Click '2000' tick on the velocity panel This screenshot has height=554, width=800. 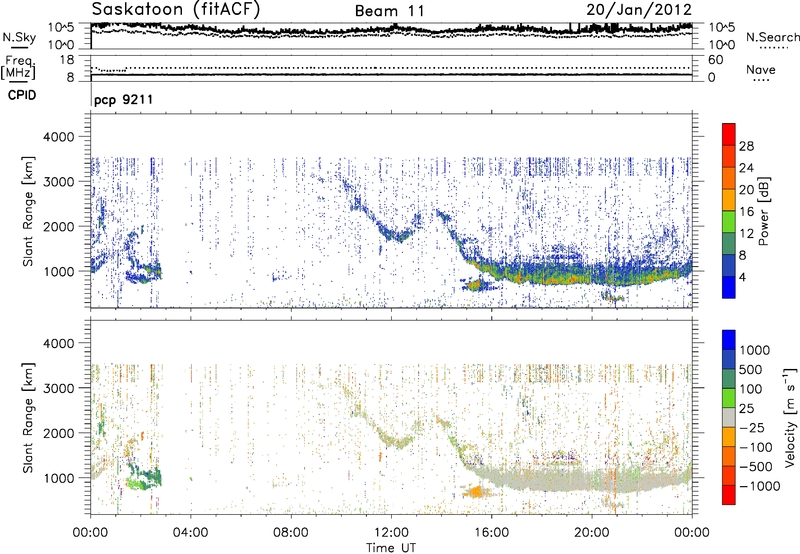tap(59, 433)
